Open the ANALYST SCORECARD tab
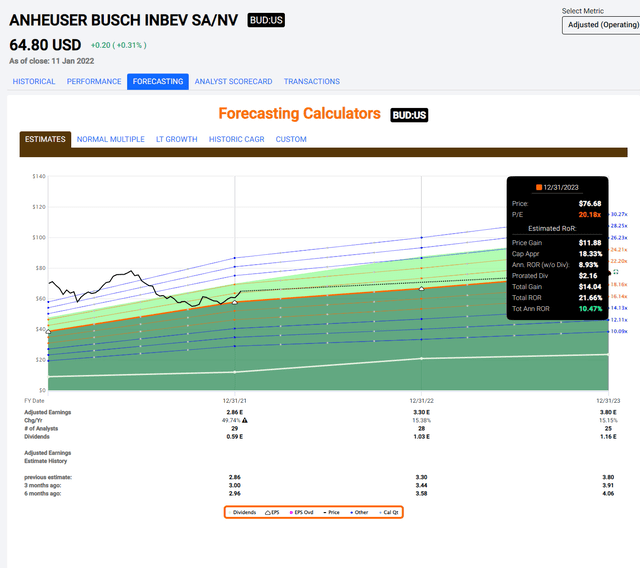The height and width of the screenshot is (568, 640). point(233,82)
